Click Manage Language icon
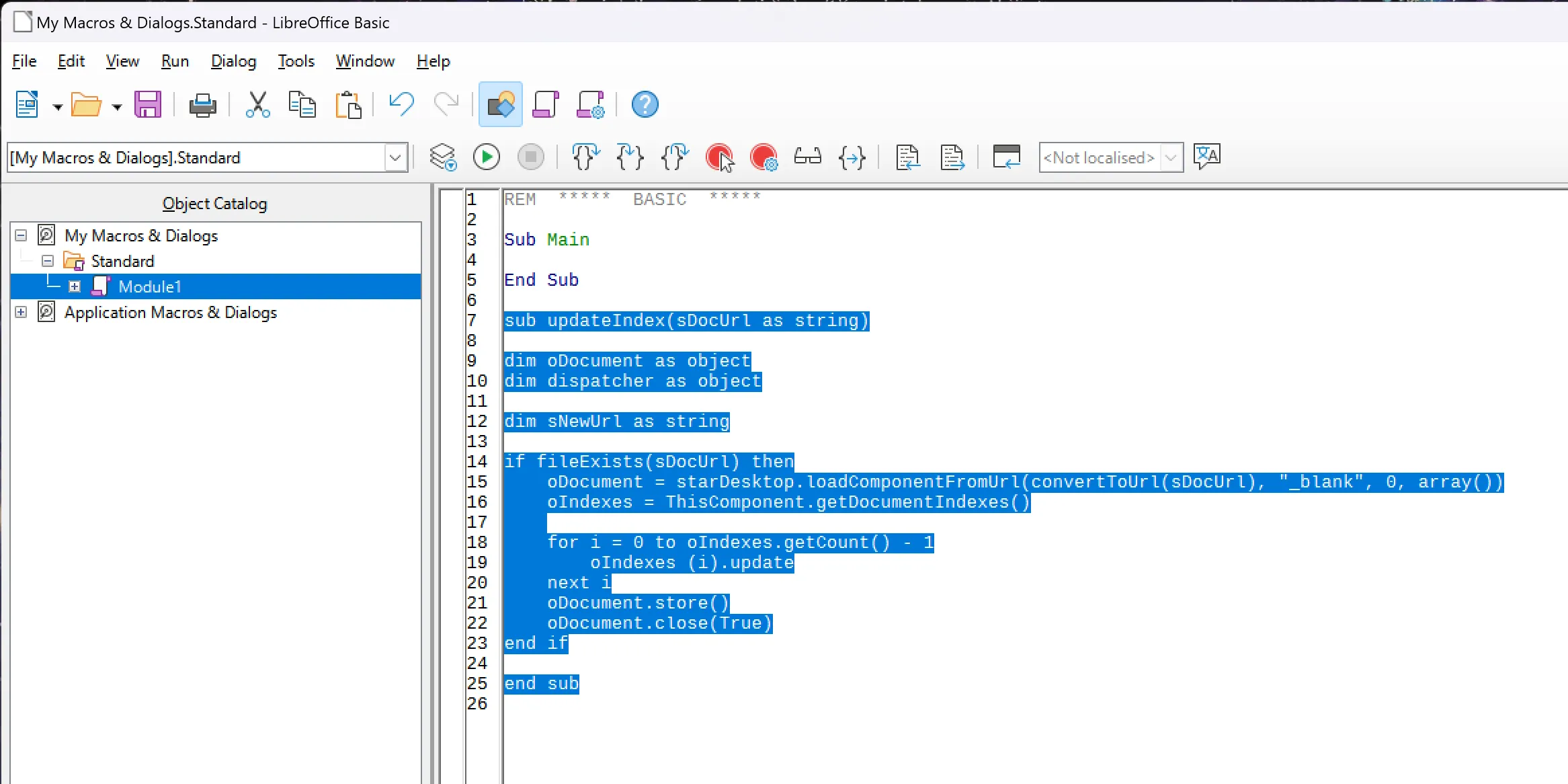This screenshot has width=1568, height=784. 1207,157
